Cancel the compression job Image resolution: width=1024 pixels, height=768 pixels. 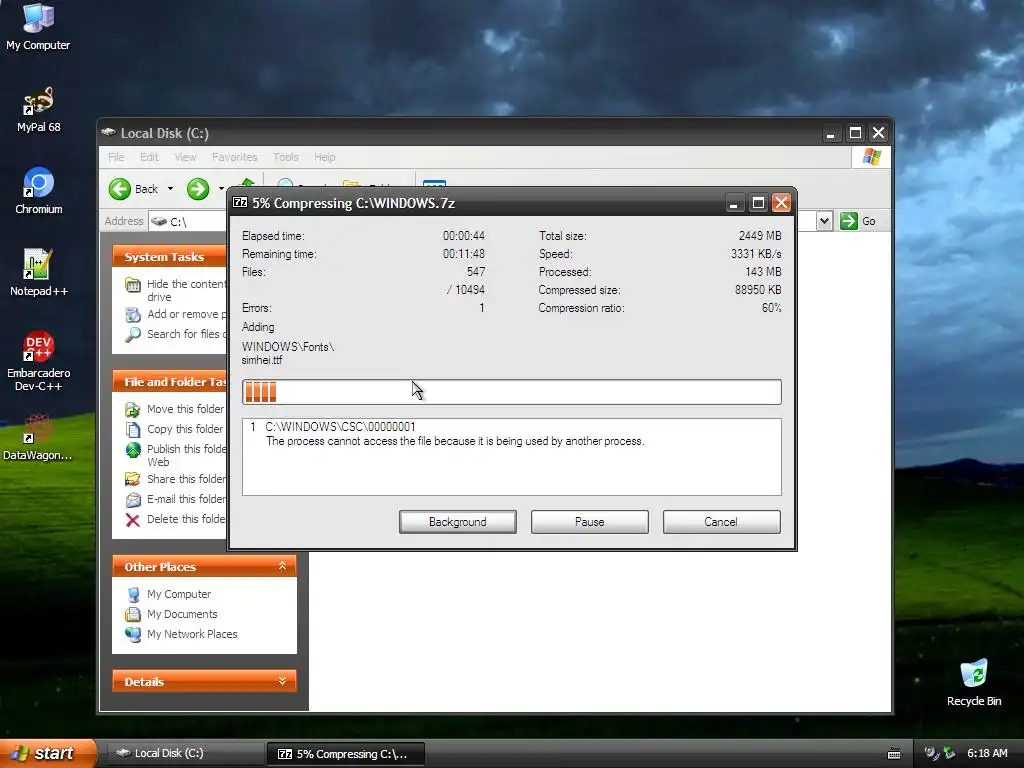coord(721,522)
